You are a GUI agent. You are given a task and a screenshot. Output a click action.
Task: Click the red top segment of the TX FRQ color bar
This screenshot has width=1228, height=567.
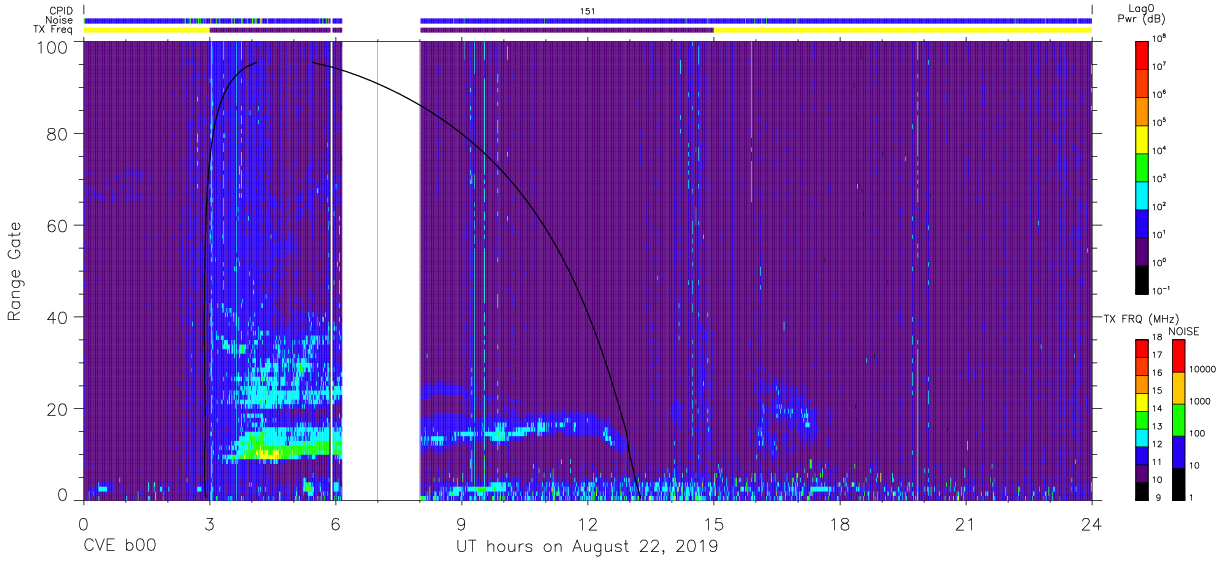1143,348
